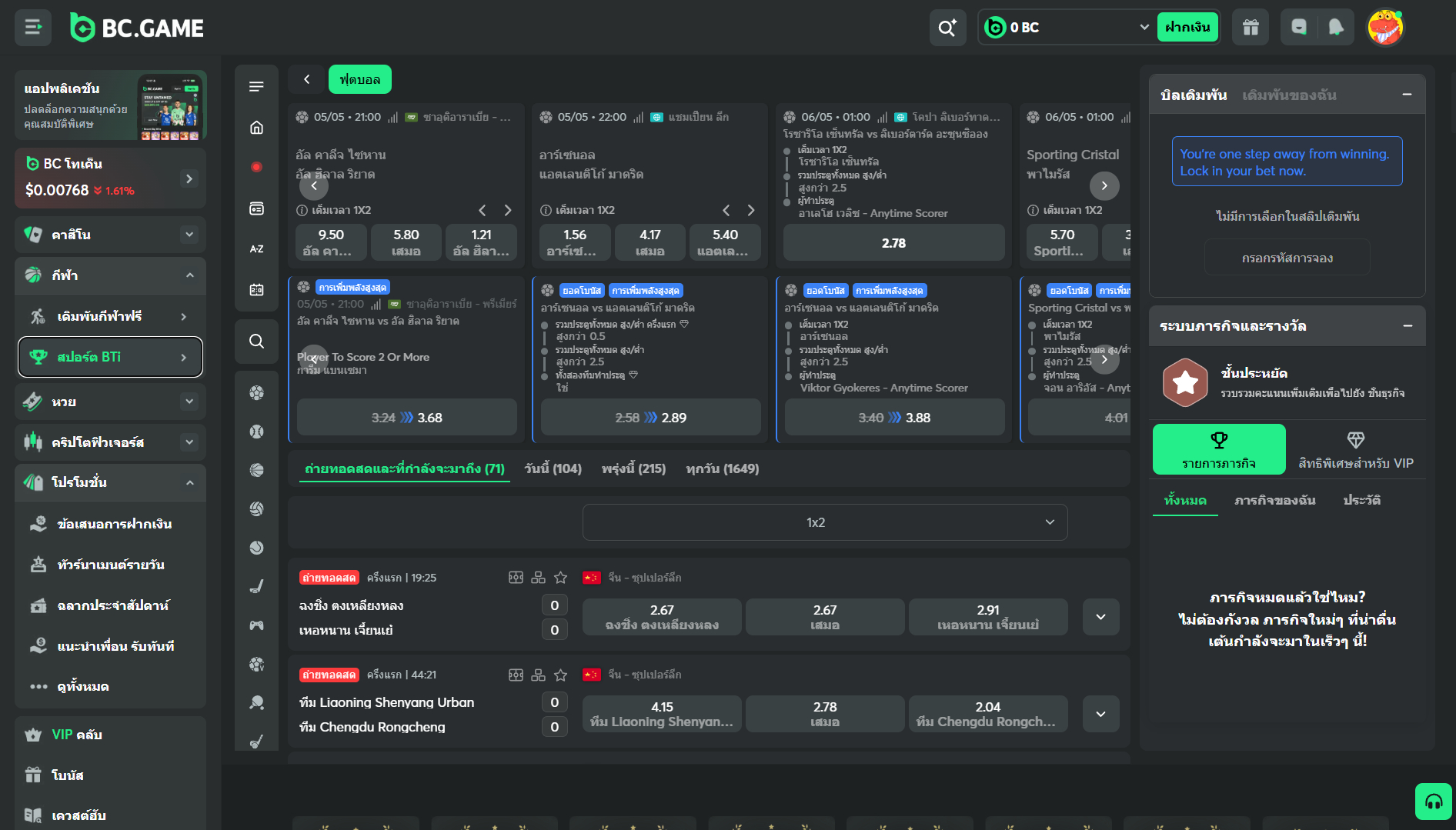Select the football sport icon in sports sidebar

point(256,393)
